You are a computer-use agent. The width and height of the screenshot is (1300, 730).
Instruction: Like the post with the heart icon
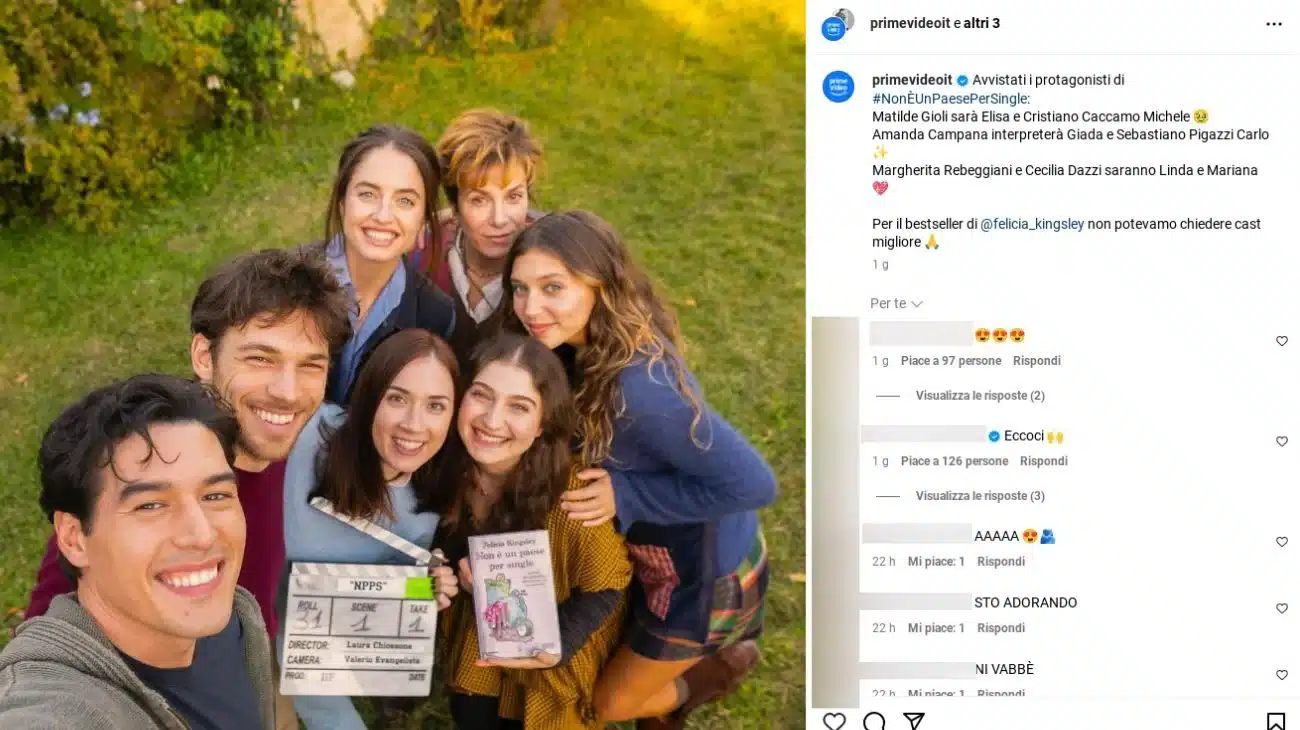pos(834,720)
